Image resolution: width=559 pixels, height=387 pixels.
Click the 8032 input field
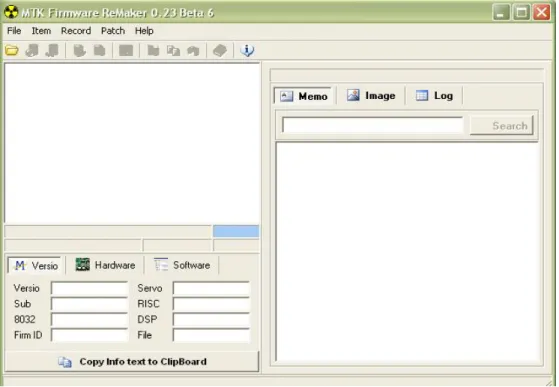tap(89, 320)
